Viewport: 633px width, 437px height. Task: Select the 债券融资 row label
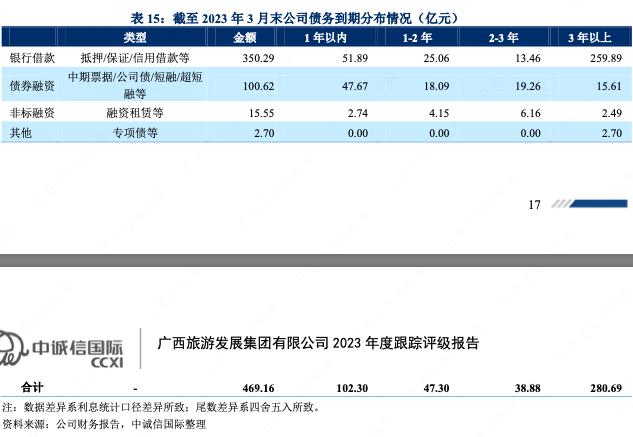[x=32, y=86]
